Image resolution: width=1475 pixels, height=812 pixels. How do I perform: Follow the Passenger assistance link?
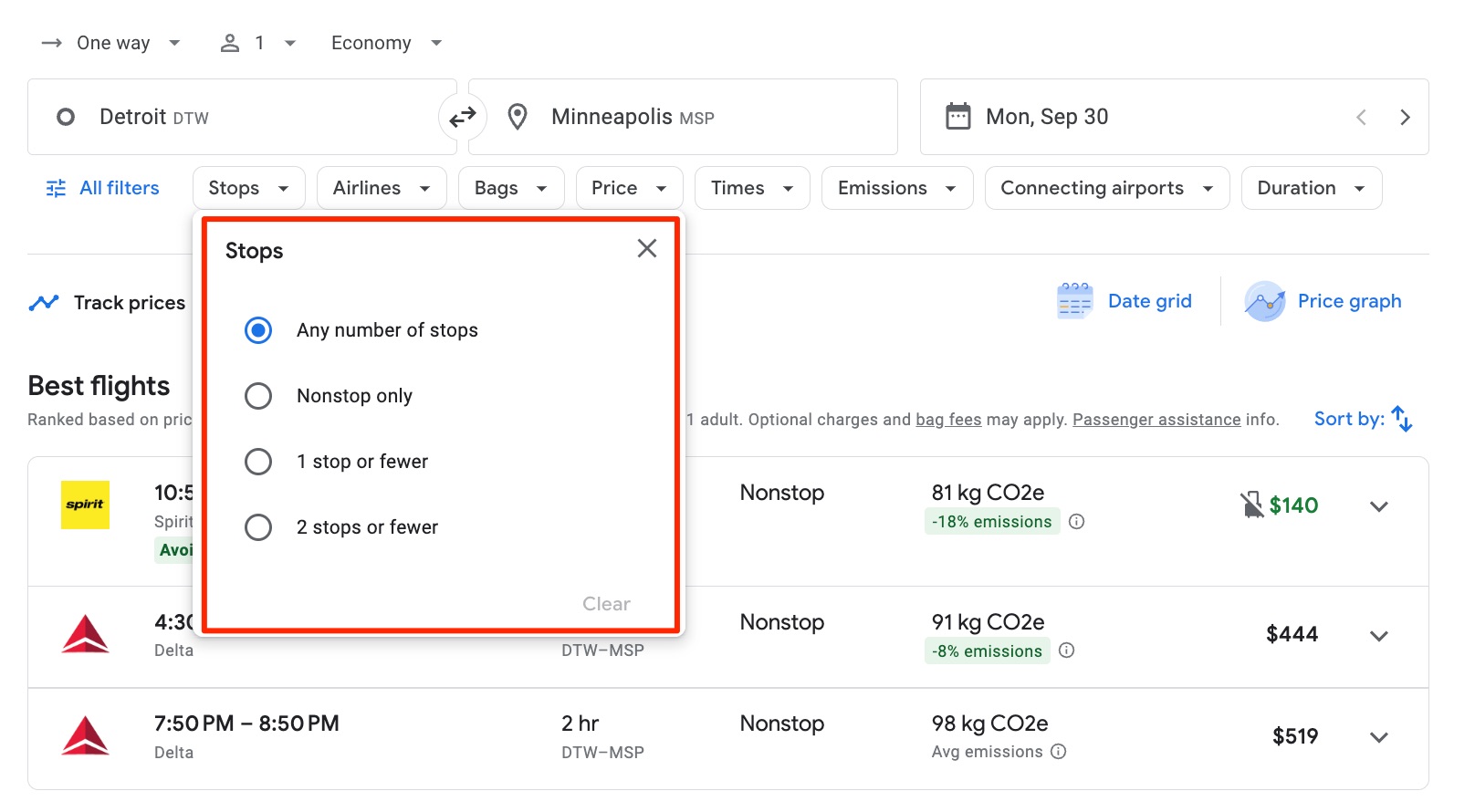pos(1156,420)
